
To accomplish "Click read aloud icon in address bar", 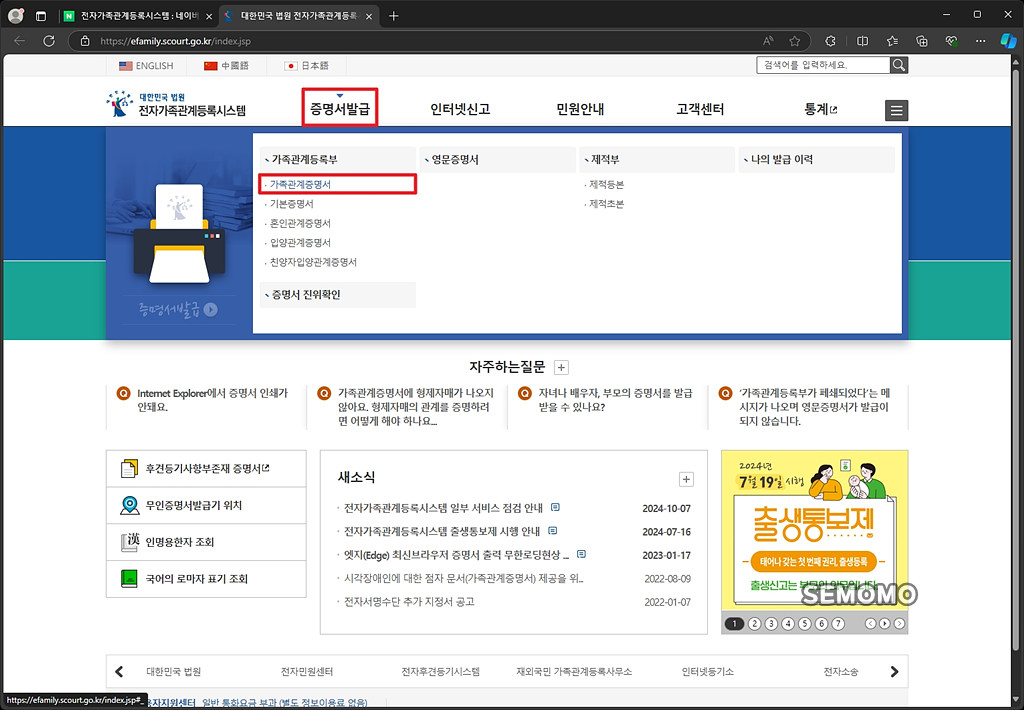I will click(768, 41).
